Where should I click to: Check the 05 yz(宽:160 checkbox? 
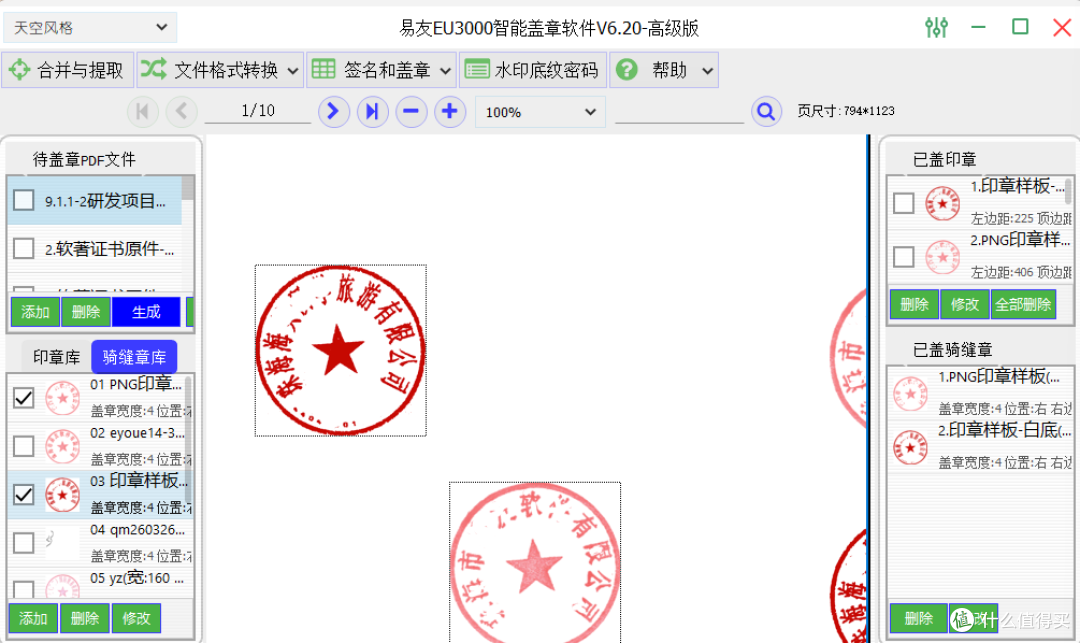(23, 589)
